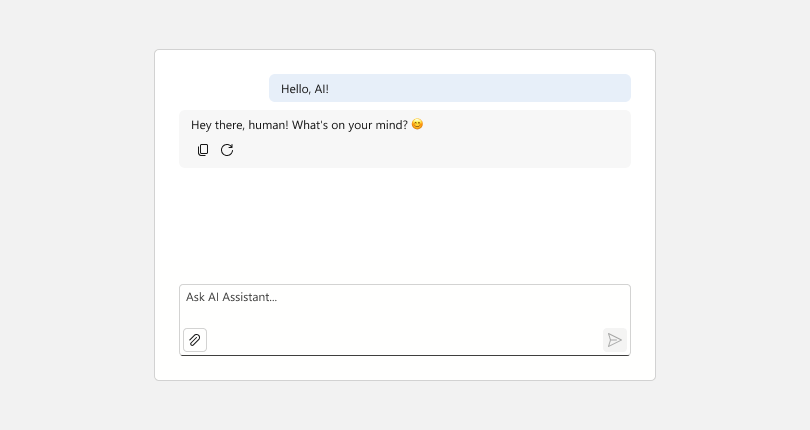
Task: Click card margin below the prompt box
Action: coord(404,368)
